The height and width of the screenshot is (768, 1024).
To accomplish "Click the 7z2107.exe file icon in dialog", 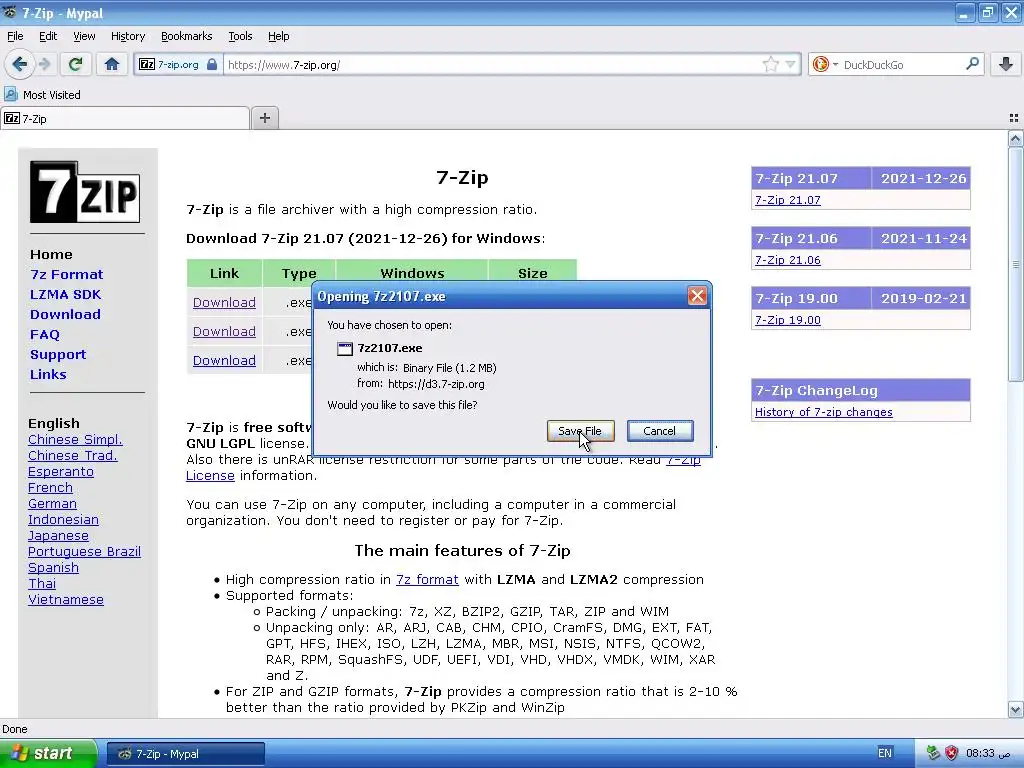I will 344,349.
